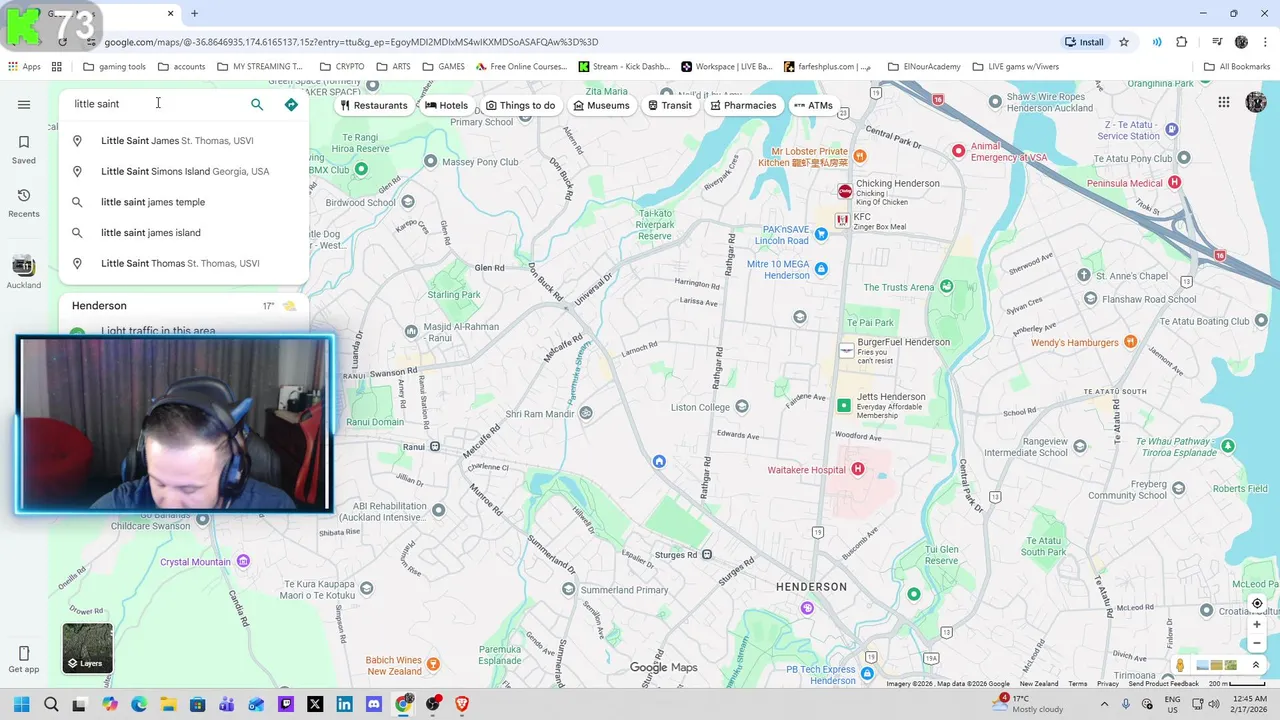This screenshot has height=720, width=1280.
Task: Filter map by Restaurants
Action: [374, 105]
